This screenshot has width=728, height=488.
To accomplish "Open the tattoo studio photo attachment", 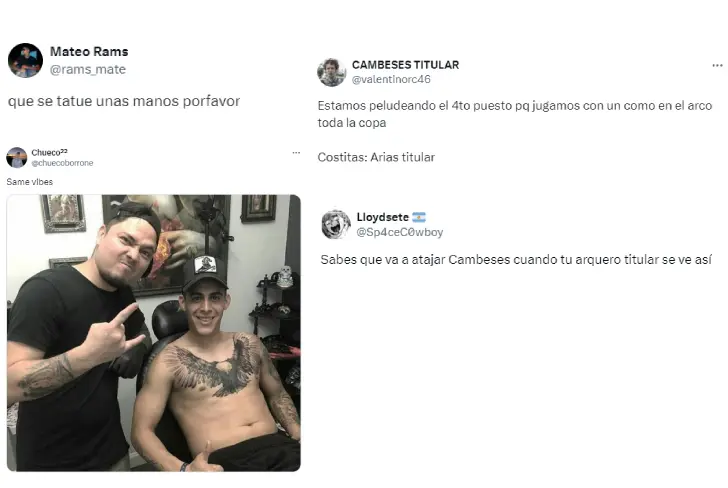I will coord(154,333).
